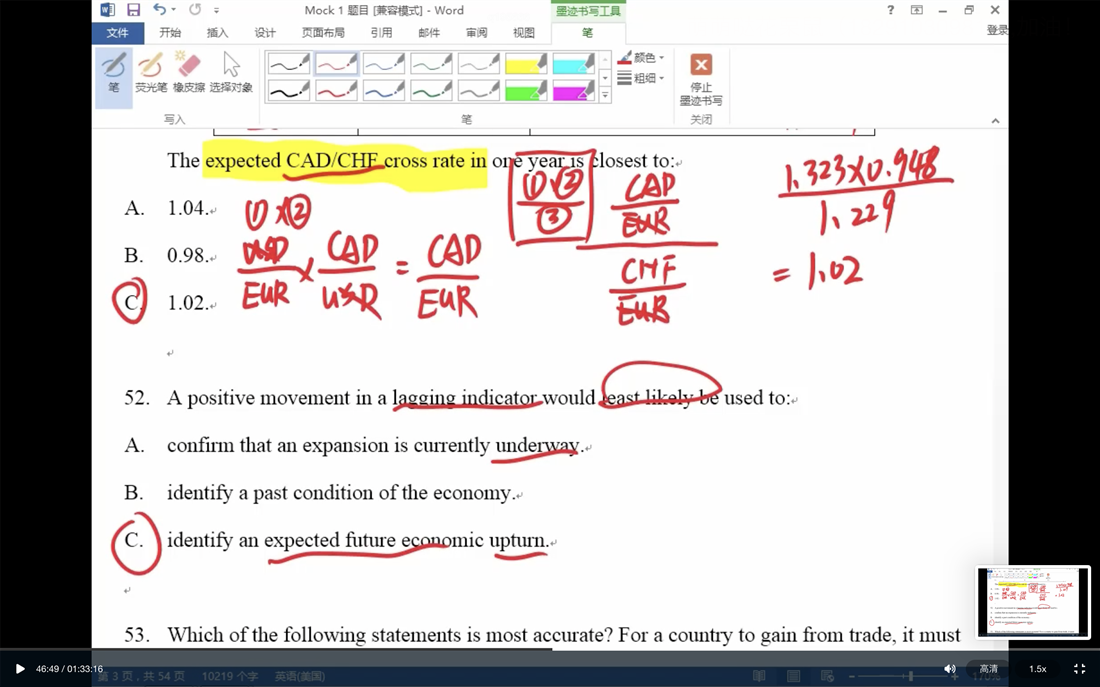Click the Word zoom in plus button
The height and width of the screenshot is (687, 1100).
pos(955,676)
